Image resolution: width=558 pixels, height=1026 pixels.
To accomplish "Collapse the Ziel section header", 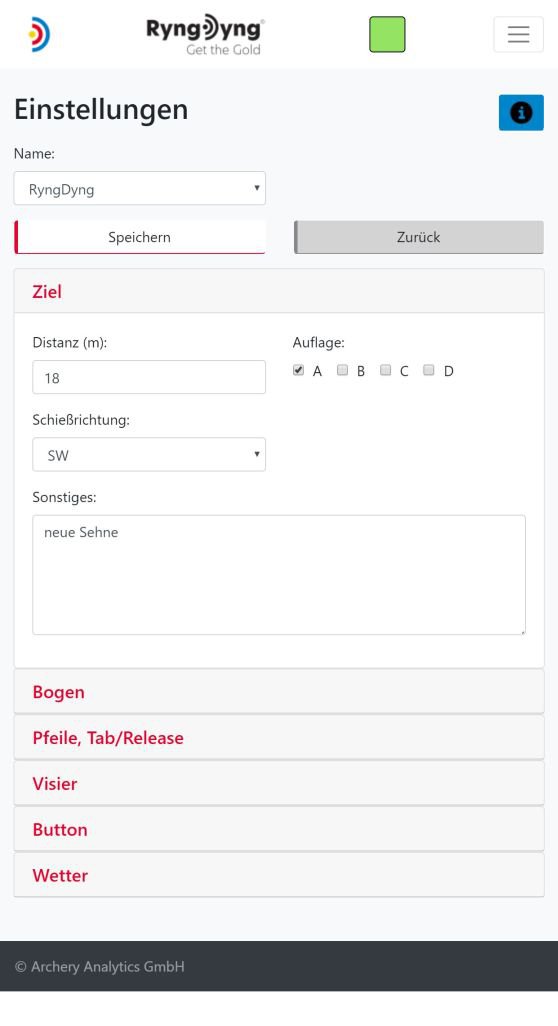I will coord(279,291).
